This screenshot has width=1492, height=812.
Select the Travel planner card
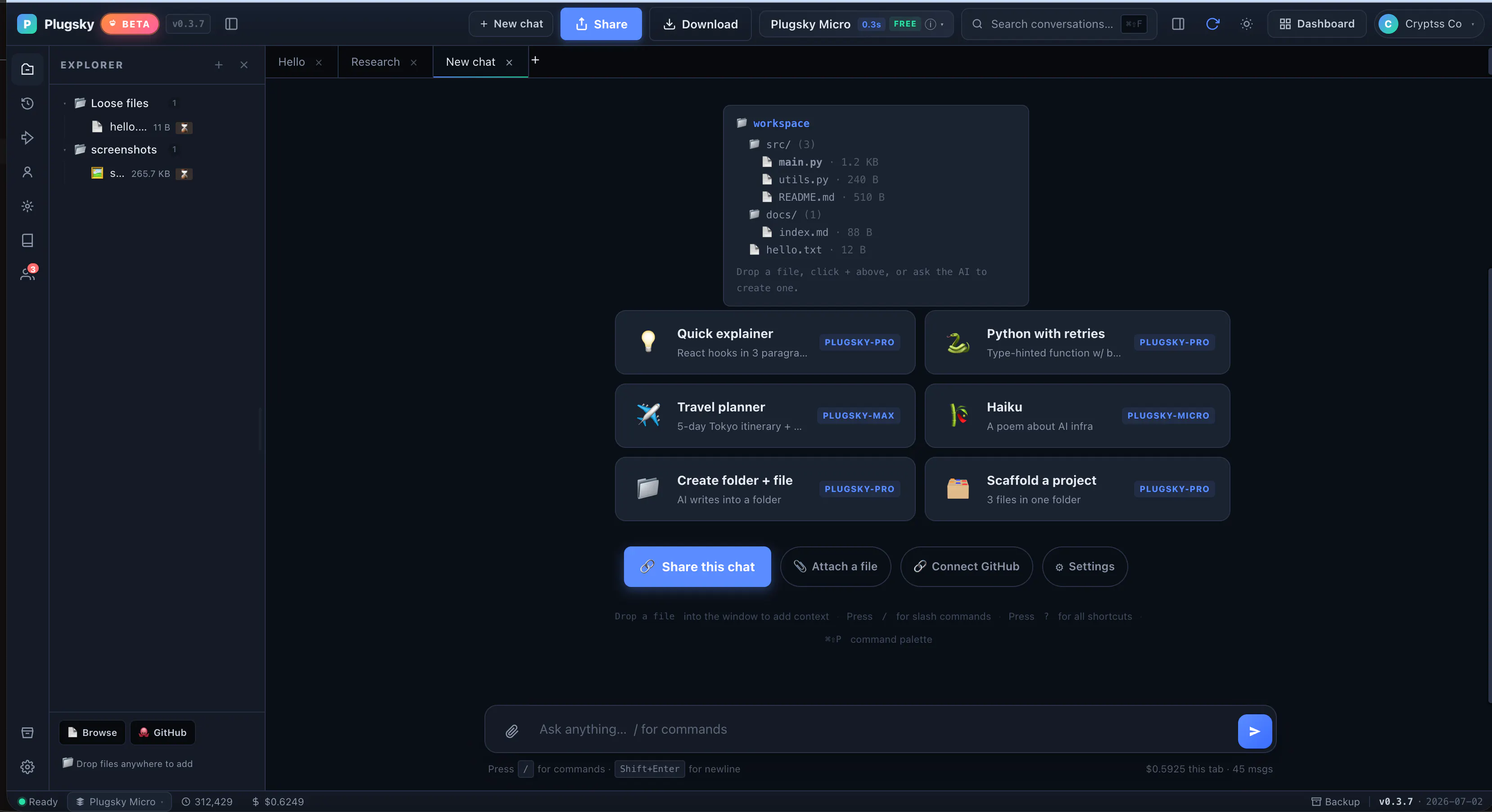coord(765,415)
